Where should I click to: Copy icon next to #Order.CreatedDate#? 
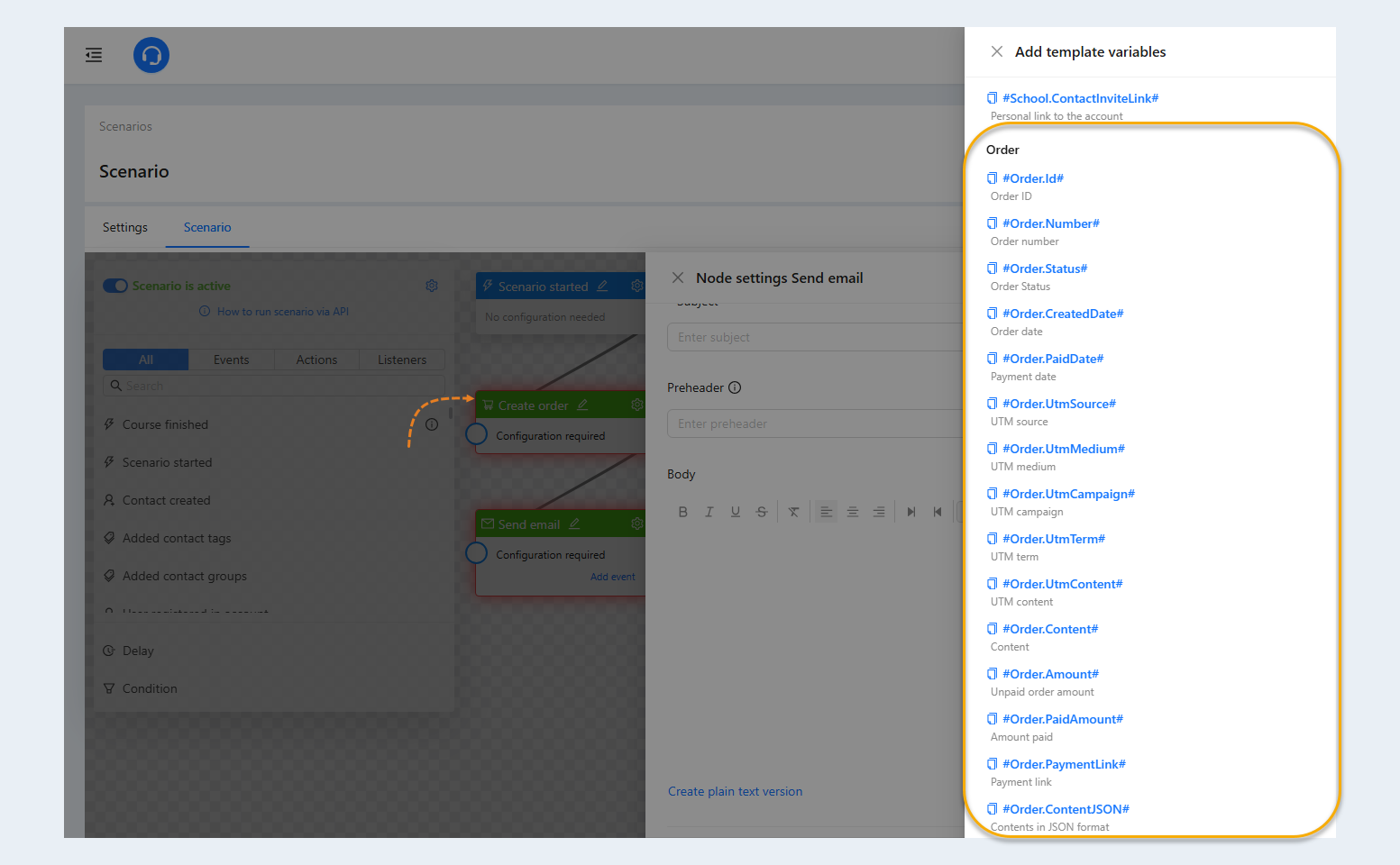(x=993, y=314)
